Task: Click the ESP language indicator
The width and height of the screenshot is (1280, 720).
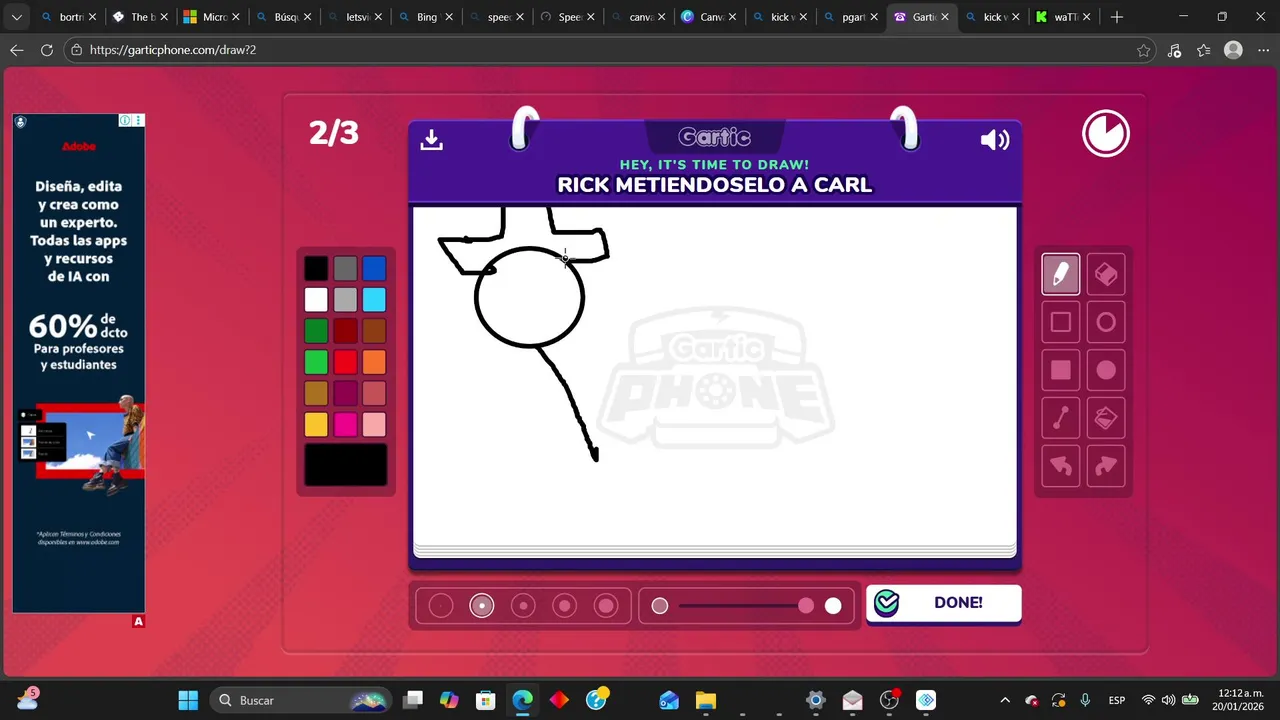Action: (1117, 700)
